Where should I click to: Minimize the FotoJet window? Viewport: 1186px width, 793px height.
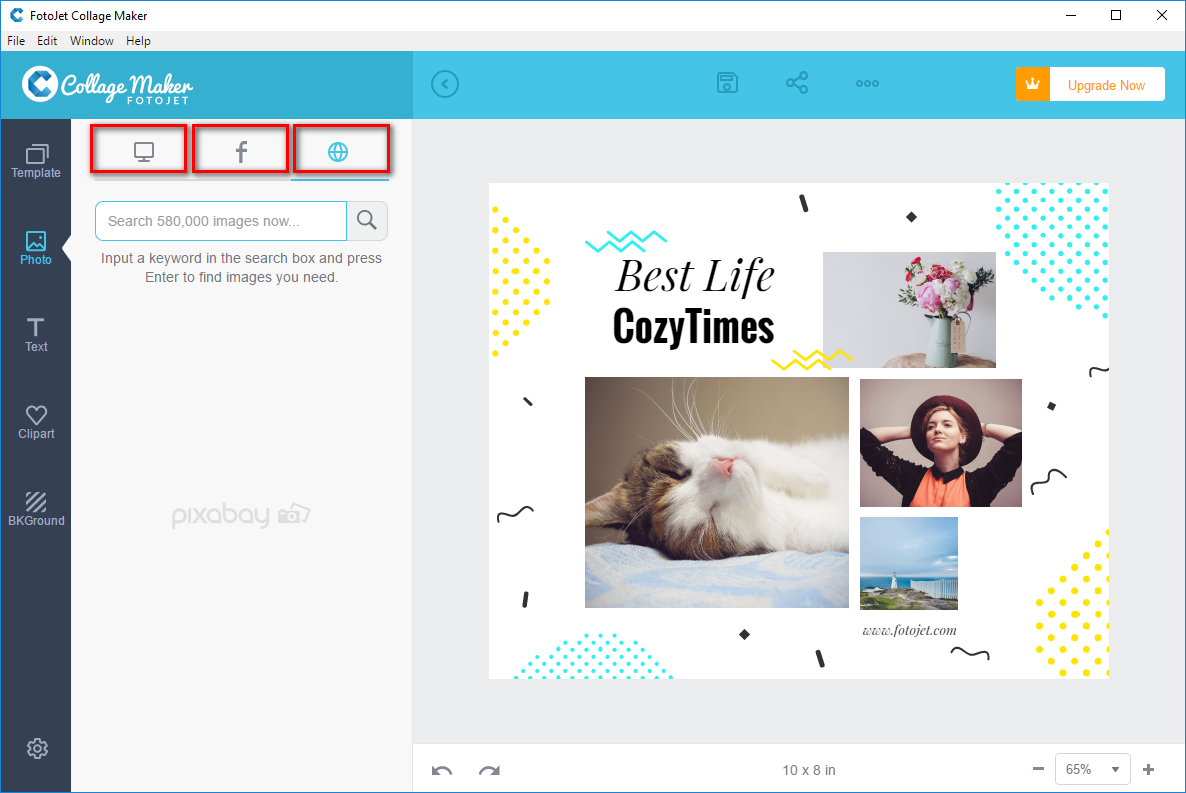(x=1070, y=15)
